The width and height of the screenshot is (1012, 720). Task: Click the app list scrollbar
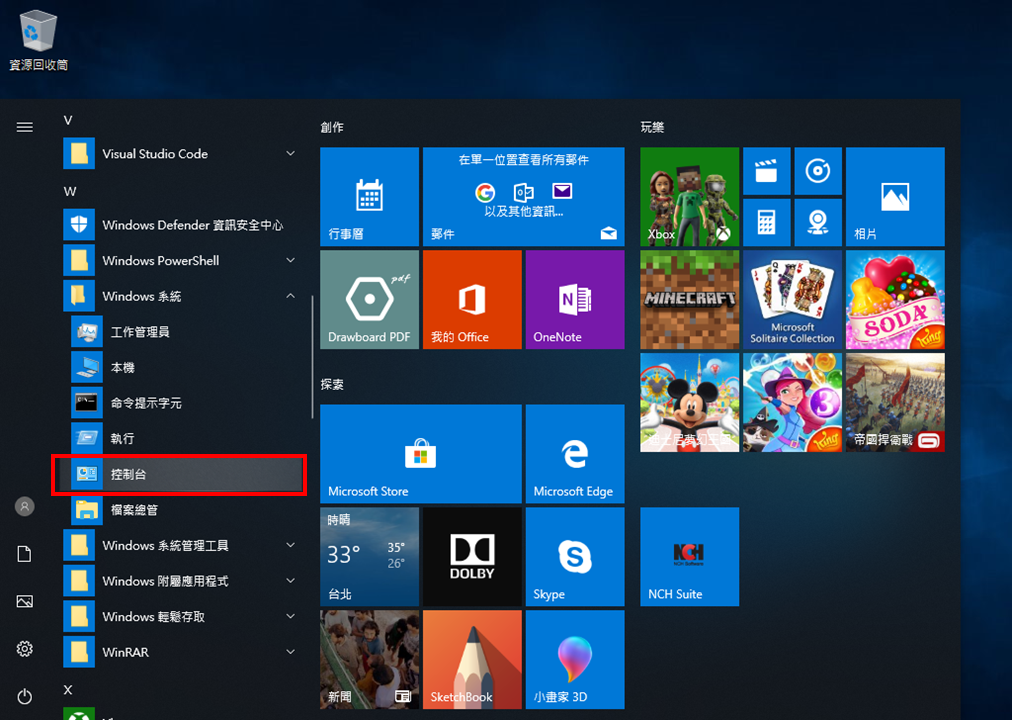pyautogui.click(x=312, y=357)
